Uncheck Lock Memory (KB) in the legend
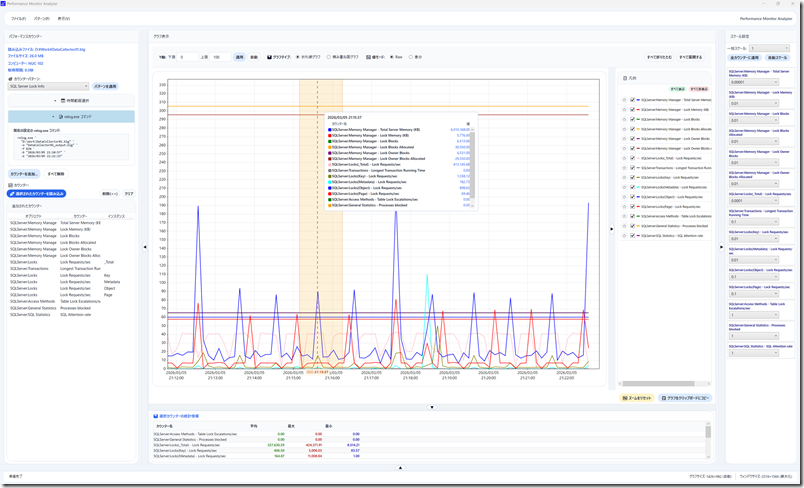The image size is (804, 488). click(632, 110)
